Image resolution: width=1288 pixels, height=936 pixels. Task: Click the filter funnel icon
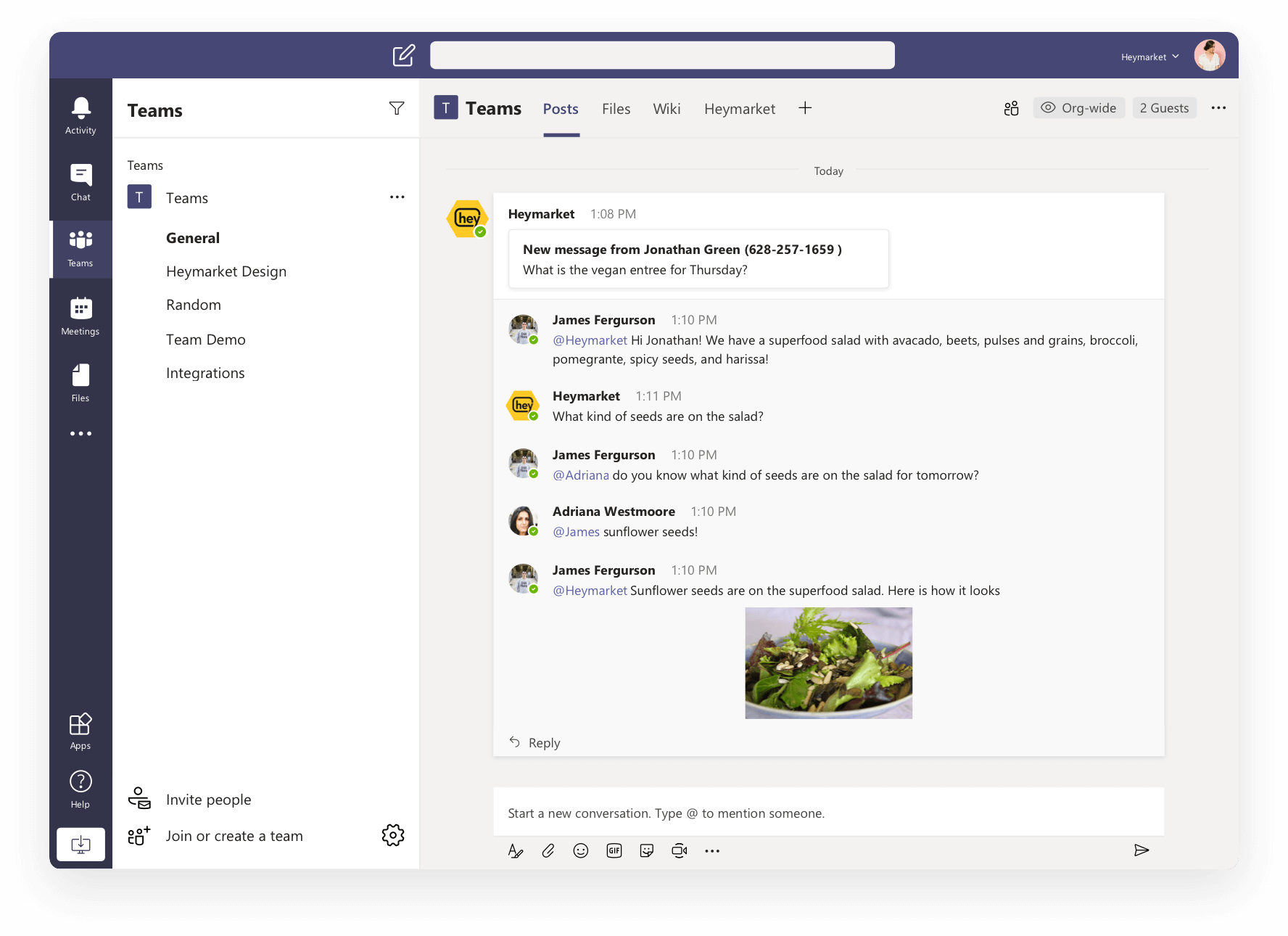[x=397, y=108]
